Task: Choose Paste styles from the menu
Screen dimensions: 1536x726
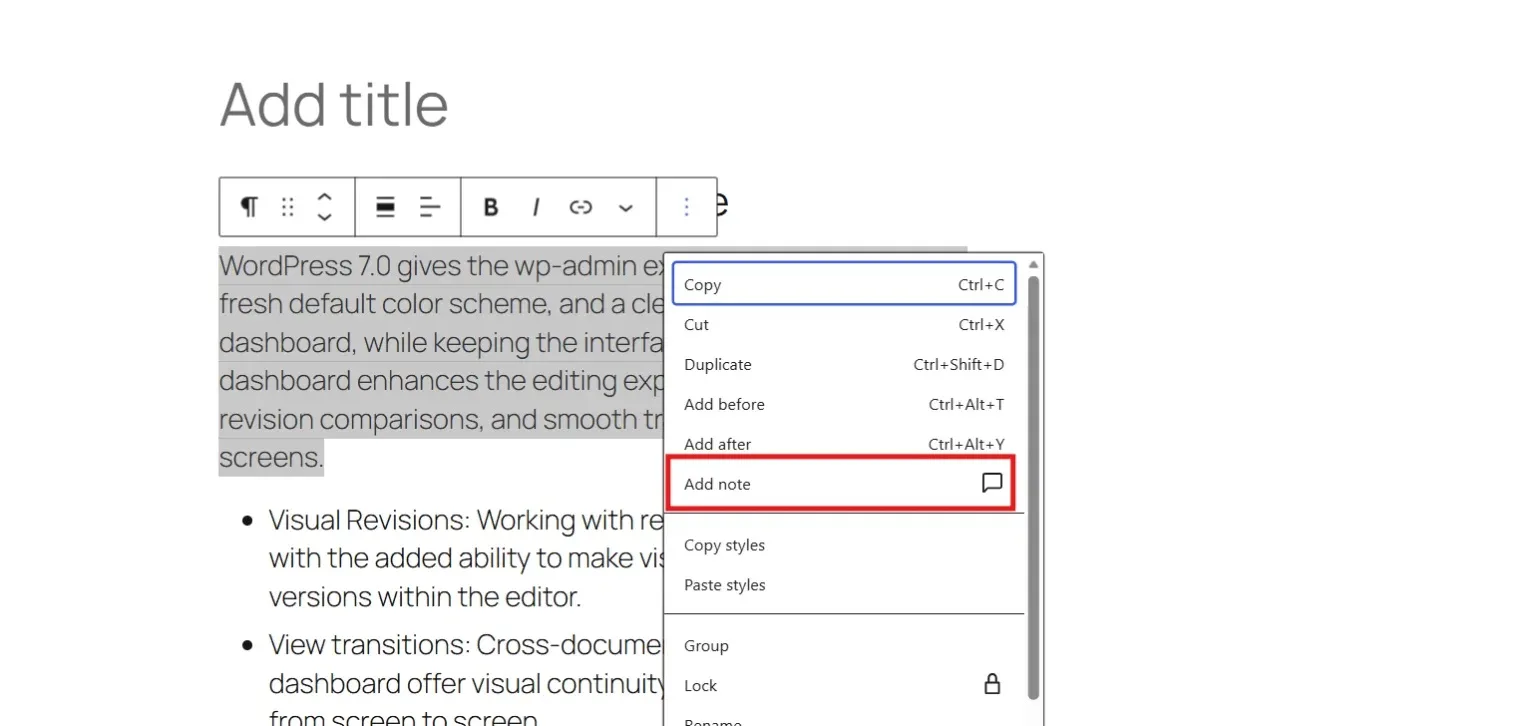Action: pos(844,585)
